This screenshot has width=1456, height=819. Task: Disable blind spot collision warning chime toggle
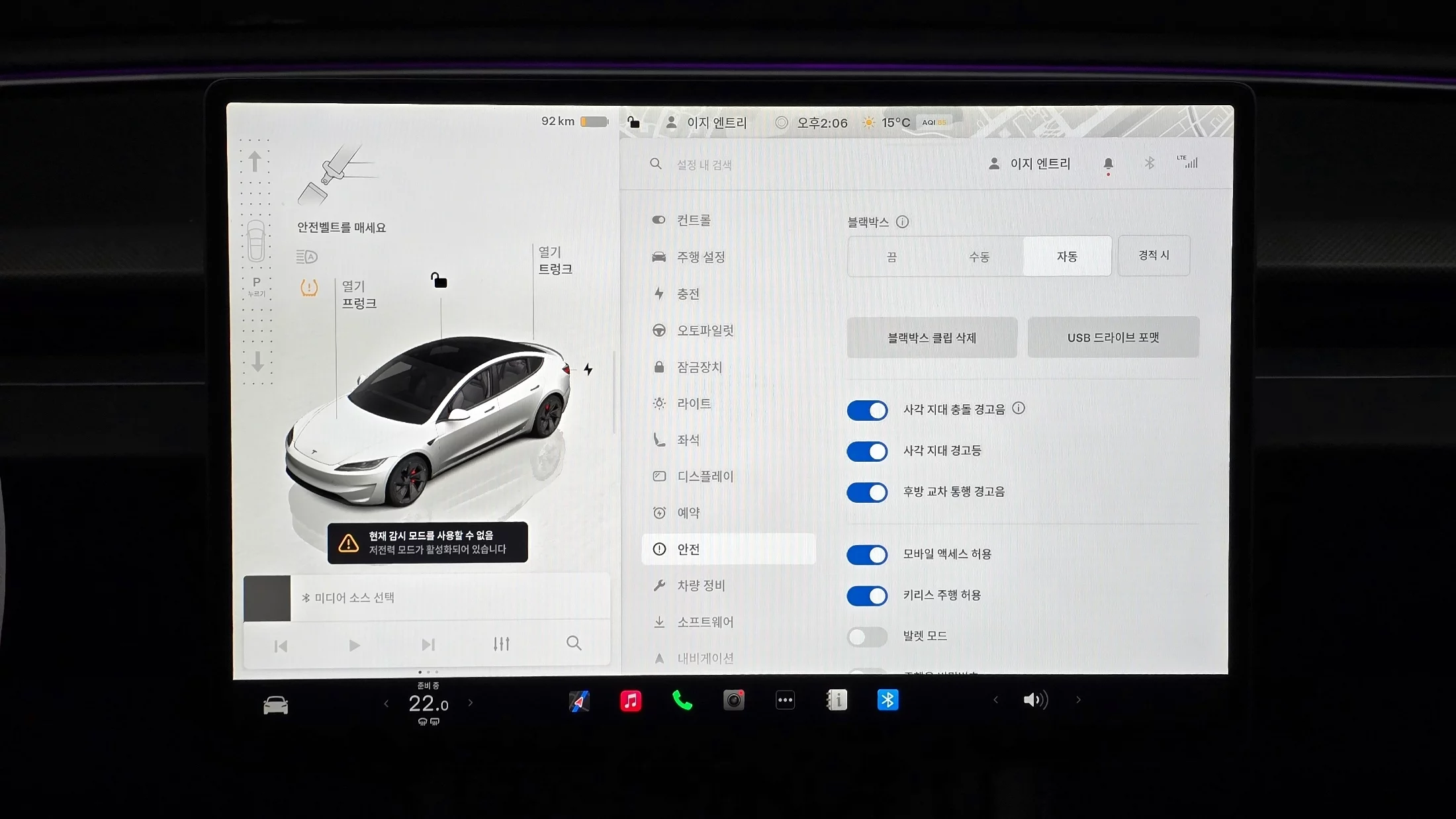point(867,410)
